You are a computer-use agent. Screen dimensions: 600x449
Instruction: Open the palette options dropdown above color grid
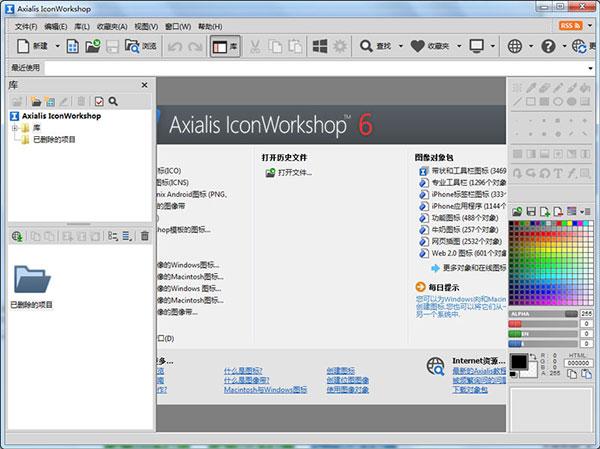(x=585, y=211)
